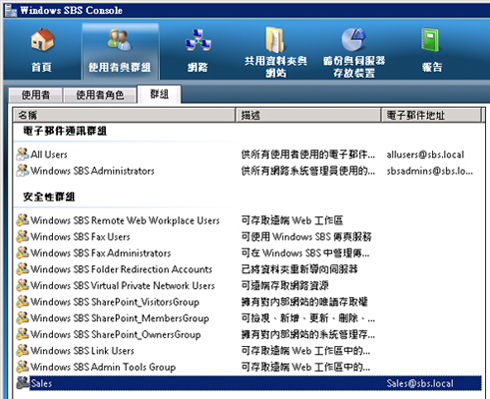Click description 已將資料夾重新導向伺服器
Viewport: 490px width, 399px height.
click(x=299, y=269)
